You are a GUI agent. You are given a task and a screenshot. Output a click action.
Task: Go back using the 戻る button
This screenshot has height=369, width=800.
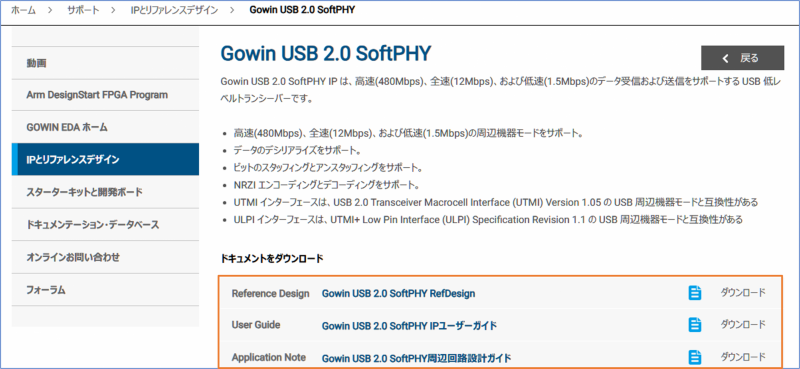tap(742, 58)
